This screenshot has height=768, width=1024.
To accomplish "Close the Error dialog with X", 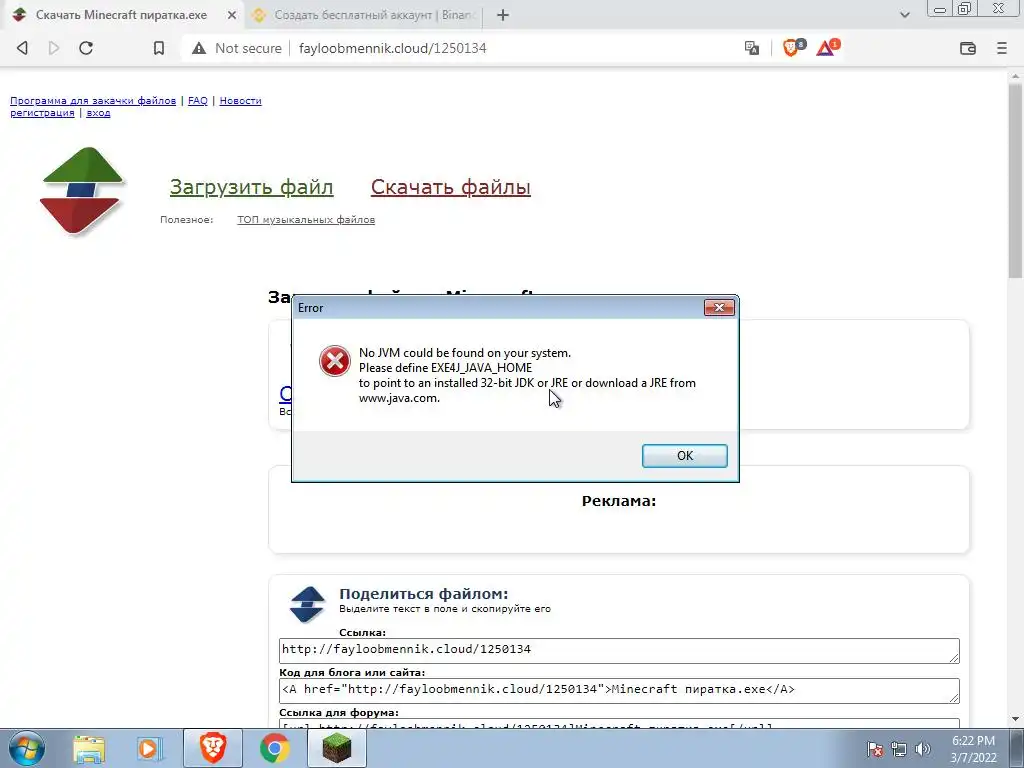I will (719, 308).
